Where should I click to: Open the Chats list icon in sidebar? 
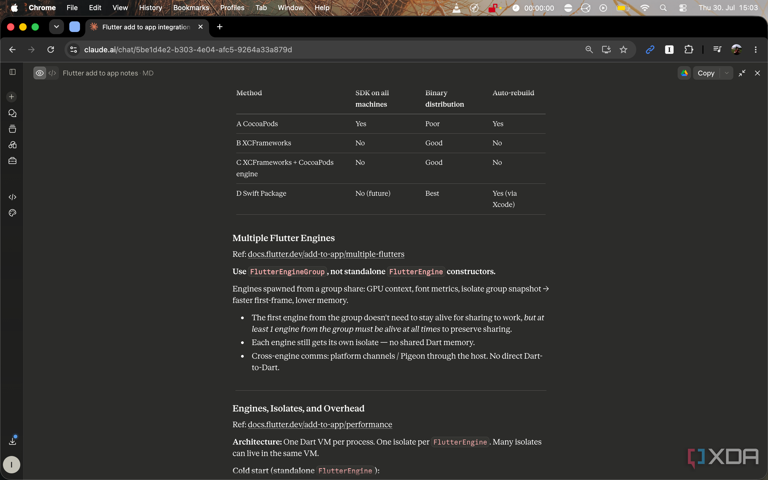click(x=12, y=113)
